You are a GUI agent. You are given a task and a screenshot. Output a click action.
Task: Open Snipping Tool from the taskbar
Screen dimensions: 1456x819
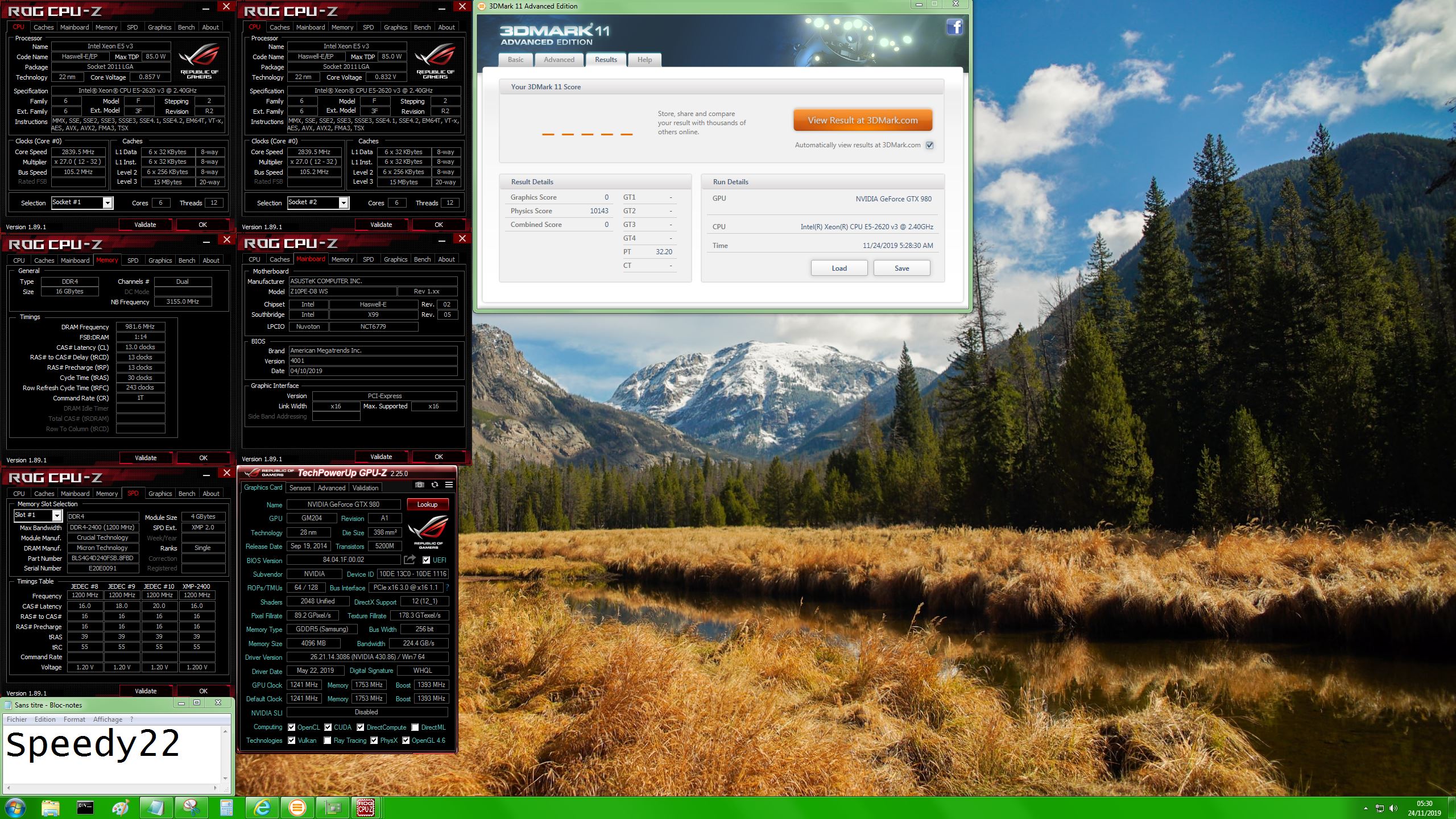coord(191,808)
